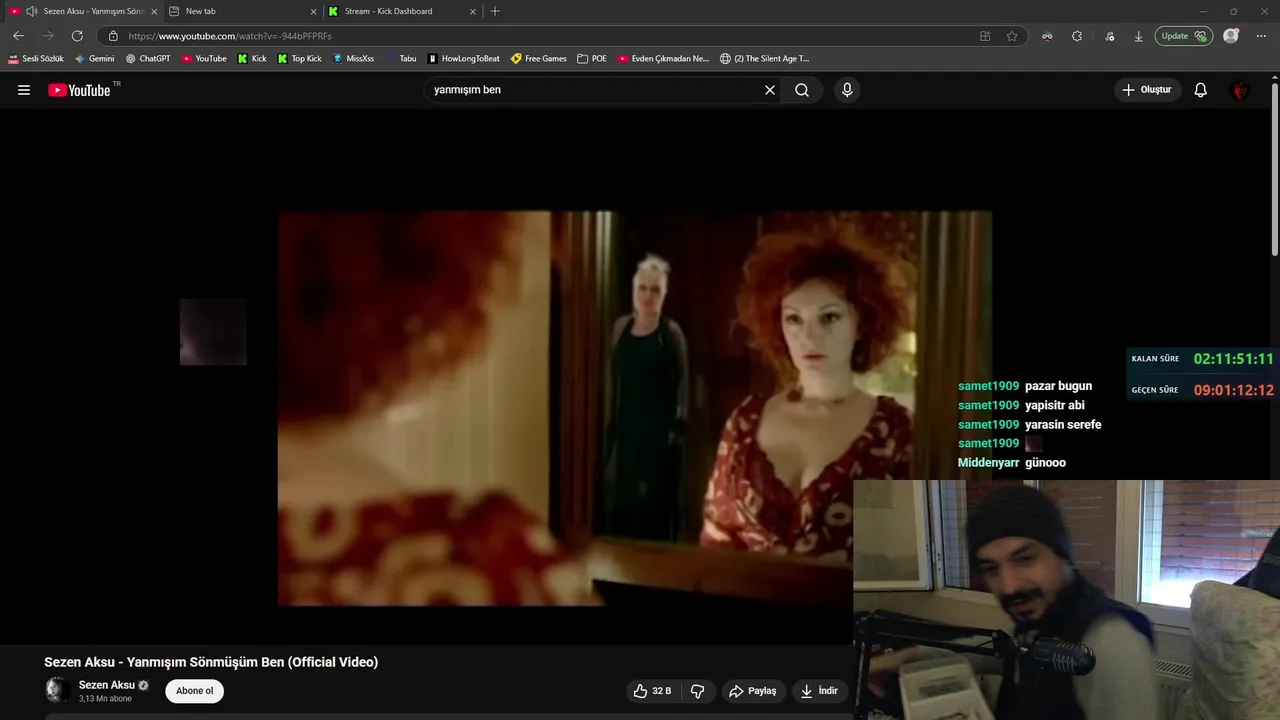Open the split screen icon in address bar
The width and height of the screenshot is (1280, 720).
pyautogui.click(x=985, y=36)
